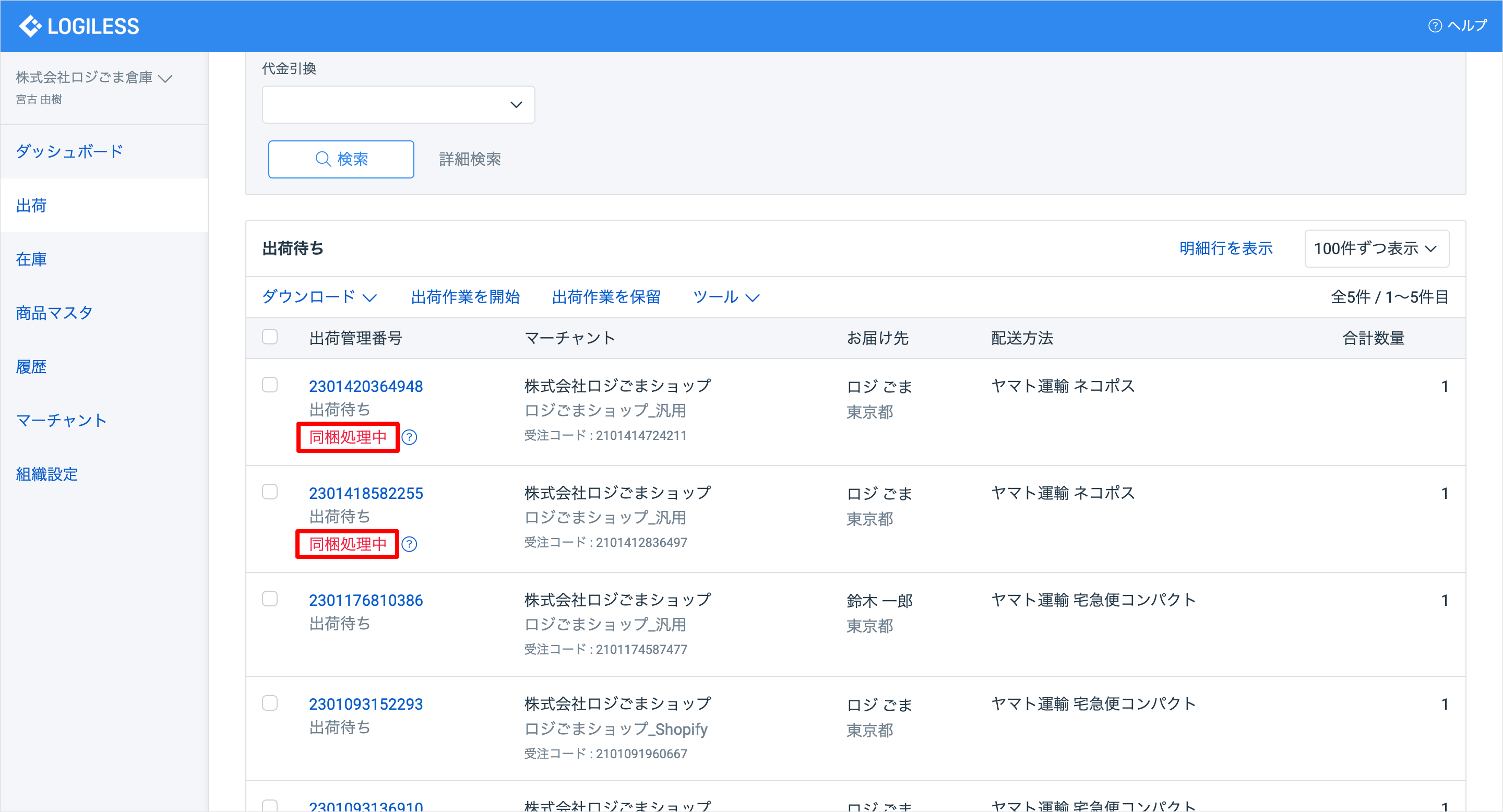Check the box for shipment 2301420364948
This screenshot has width=1503, height=812.
(x=270, y=385)
